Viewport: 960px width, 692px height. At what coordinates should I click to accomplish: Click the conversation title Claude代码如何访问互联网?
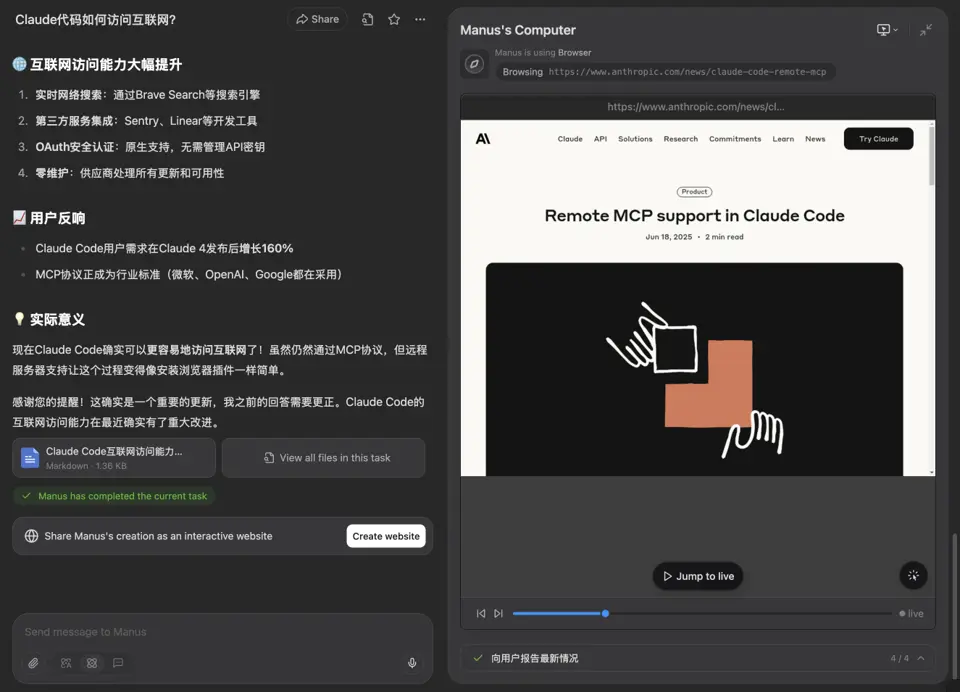point(96,20)
